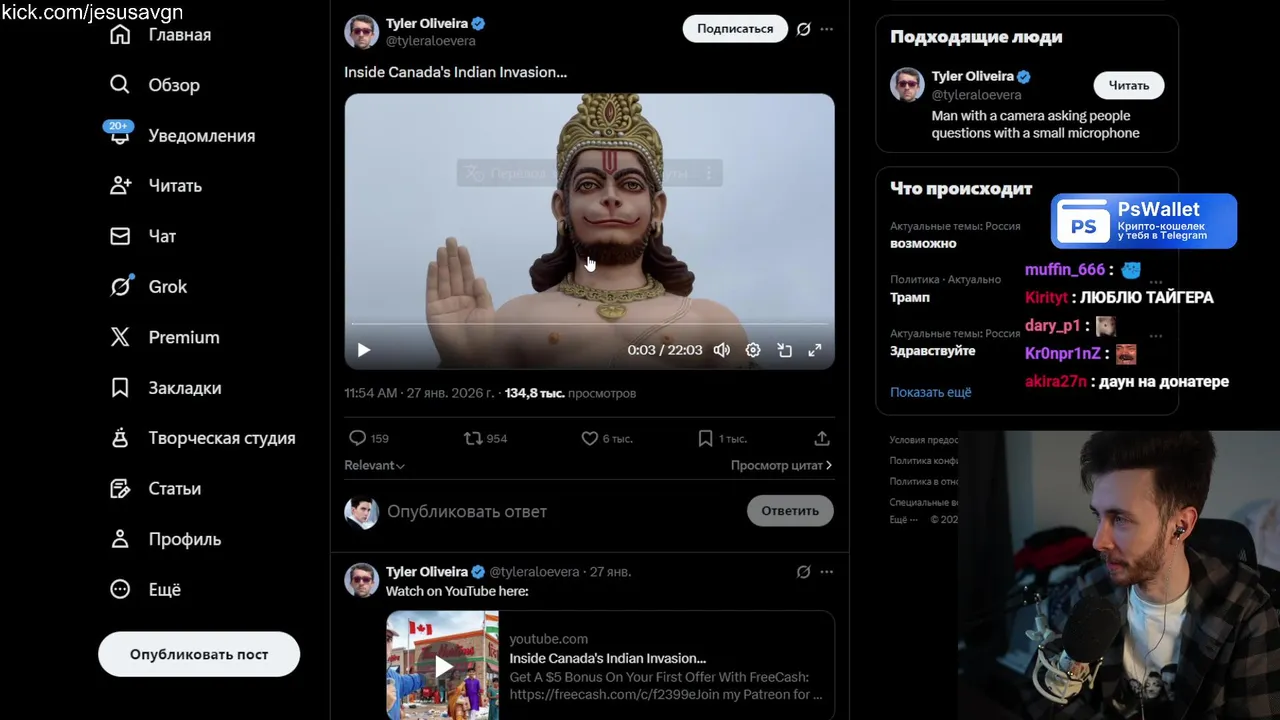Click Показать ещё link
Viewport: 1280px width, 720px height.
(x=931, y=392)
